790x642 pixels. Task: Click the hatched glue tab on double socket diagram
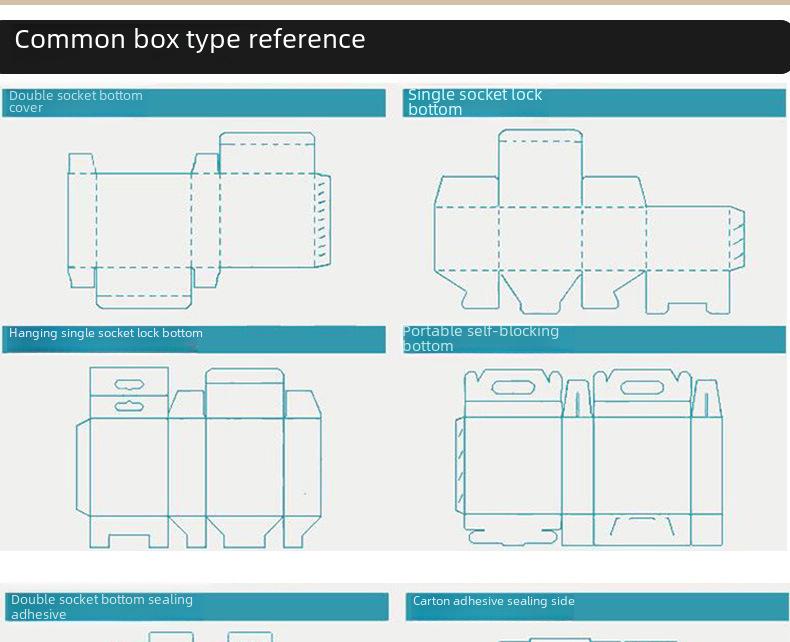322,220
